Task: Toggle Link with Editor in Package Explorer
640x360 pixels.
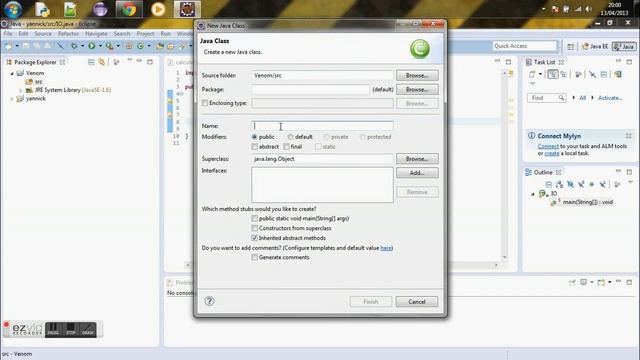Action: point(102,62)
